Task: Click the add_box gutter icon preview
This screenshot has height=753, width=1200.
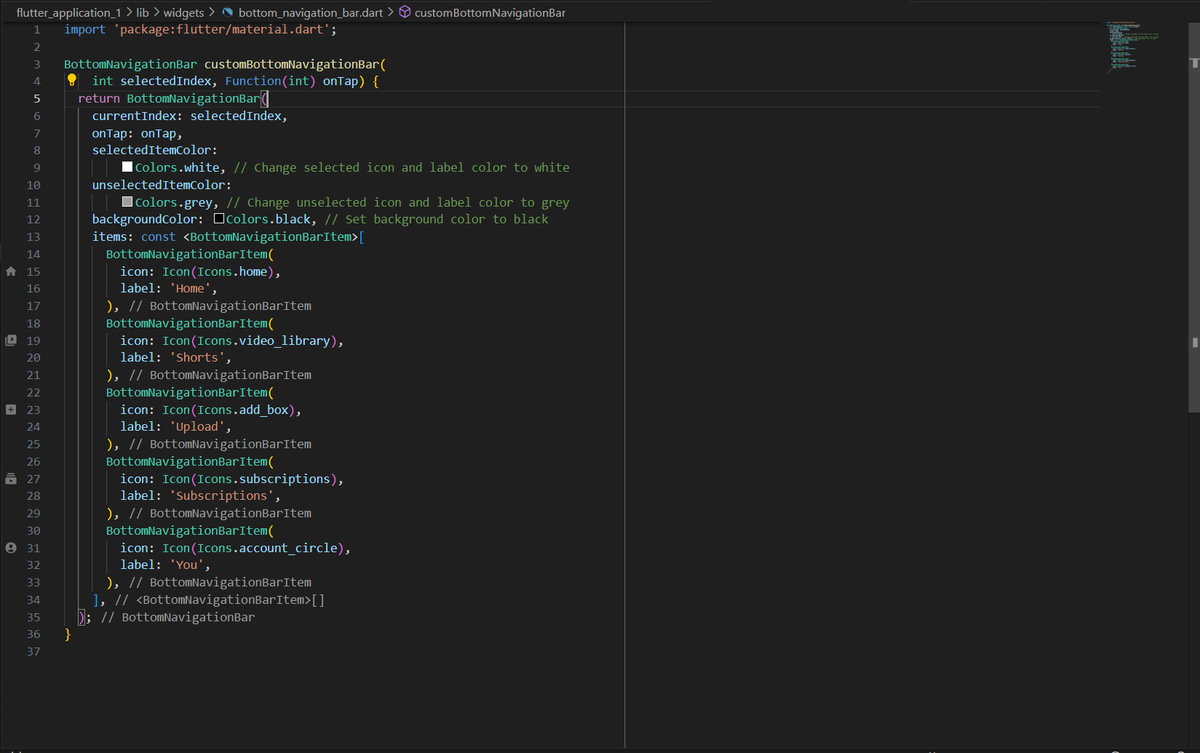Action: [x=10, y=409]
